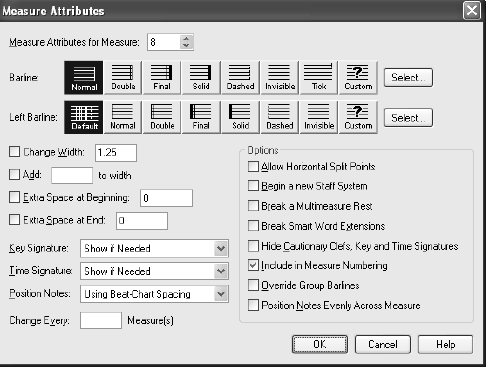Choose Solid for Left Barline
Image resolution: width=486 pixels, height=367 pixels.
(240, 117)
